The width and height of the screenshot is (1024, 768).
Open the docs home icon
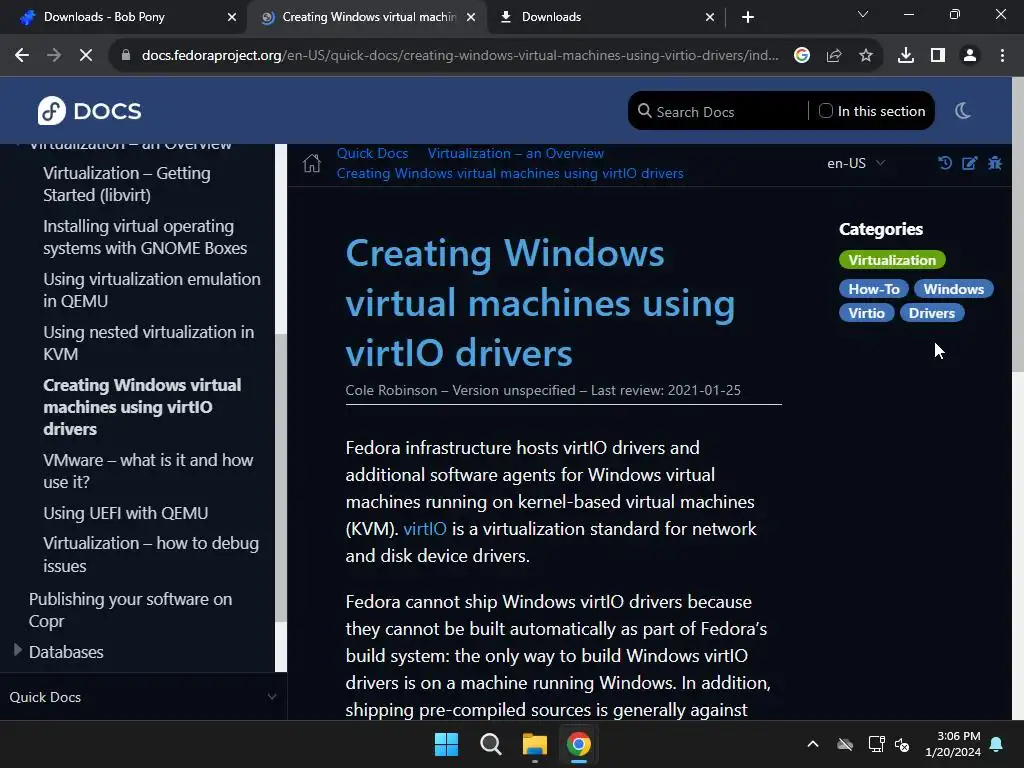[x=312, y=163]
